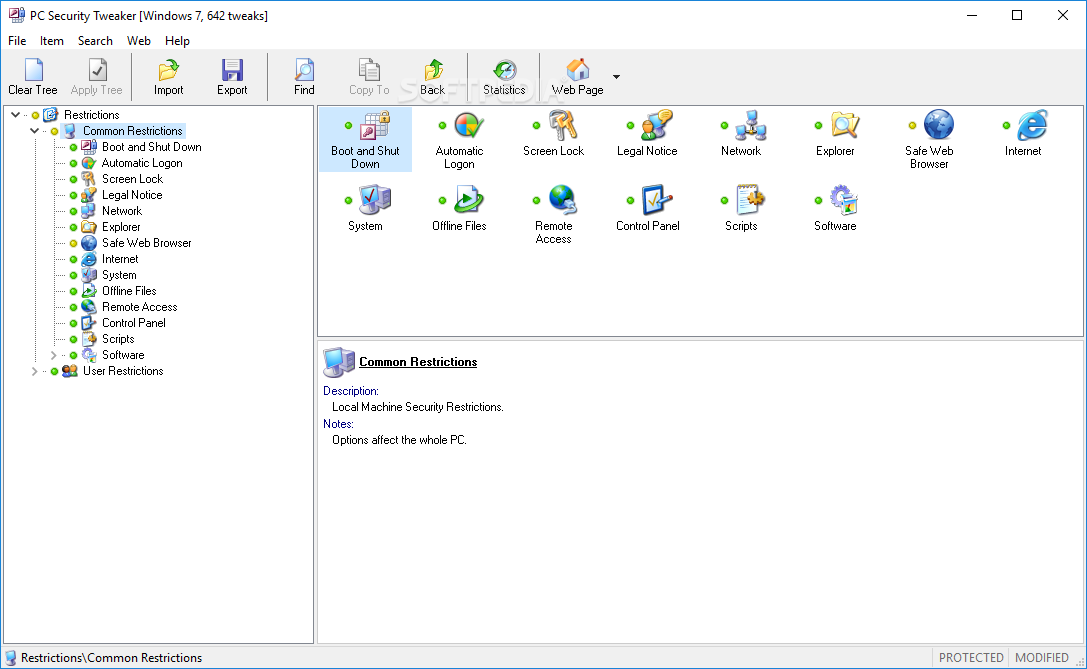1087x669 pixels.
Task: Toggle green status dot beside Network in right pane
Action: click(724, 125)
